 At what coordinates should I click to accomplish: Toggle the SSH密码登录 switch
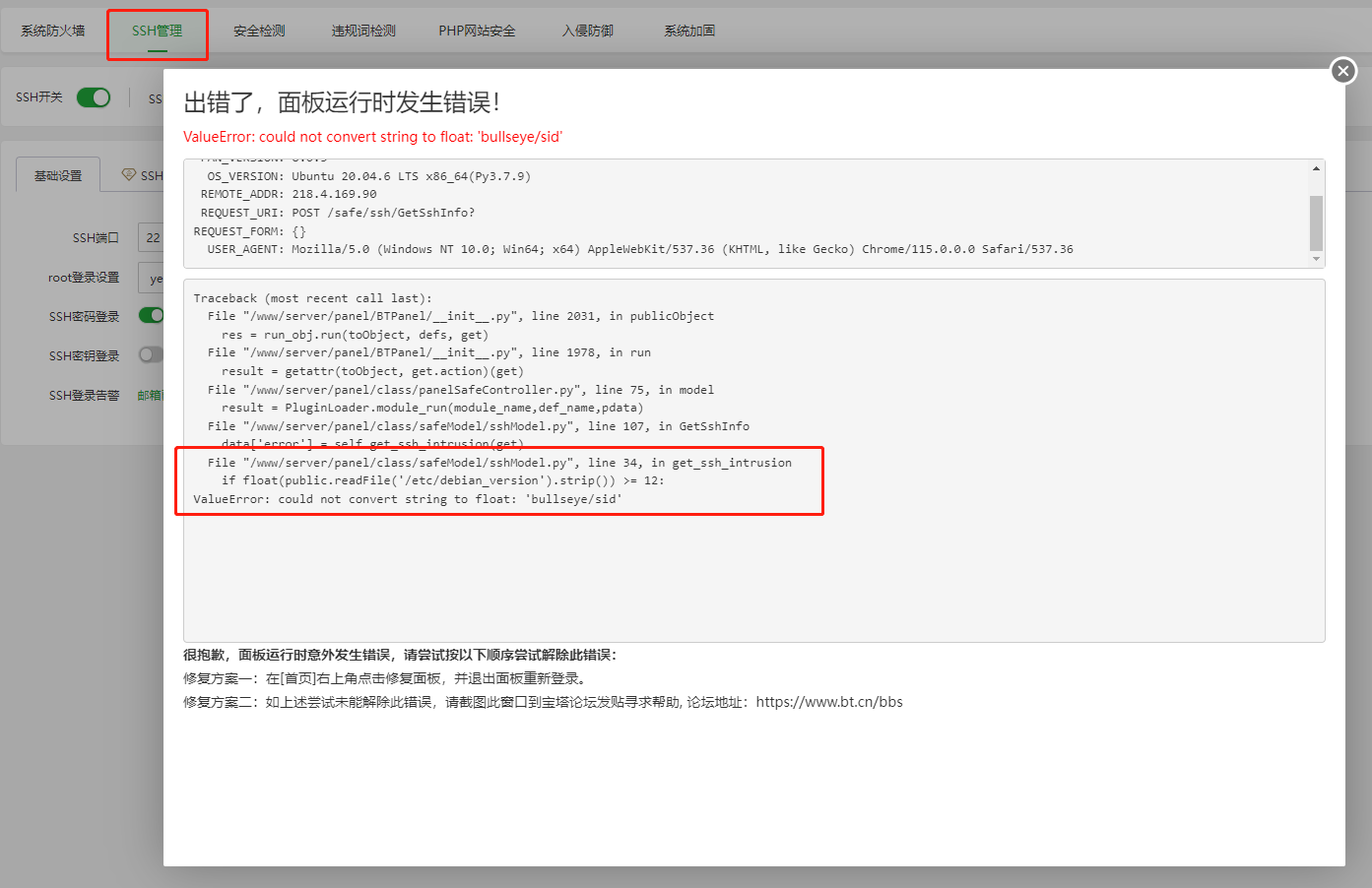click(x=151, y=315)
